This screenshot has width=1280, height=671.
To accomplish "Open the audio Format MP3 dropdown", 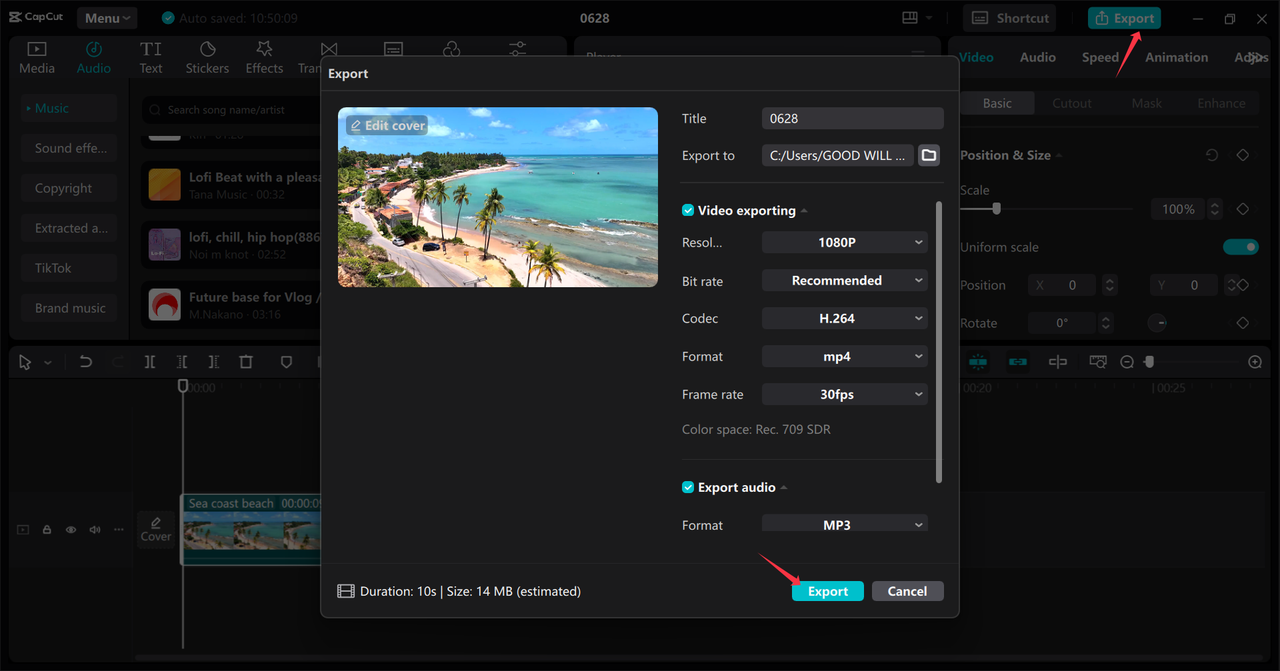I will [x=845, y=524].
